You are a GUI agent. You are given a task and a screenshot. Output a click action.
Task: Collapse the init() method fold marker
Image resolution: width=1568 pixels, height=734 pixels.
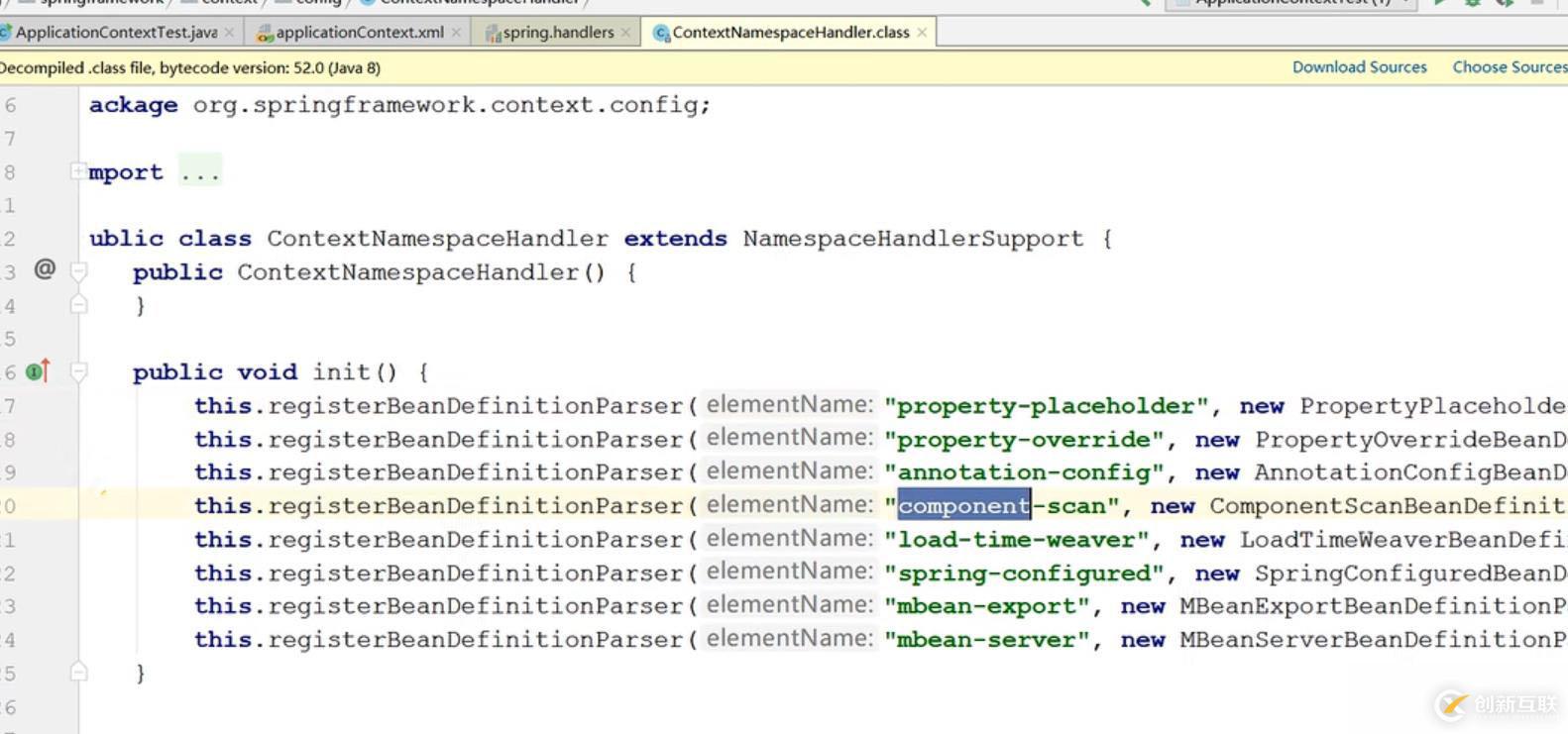click(79, 371)
